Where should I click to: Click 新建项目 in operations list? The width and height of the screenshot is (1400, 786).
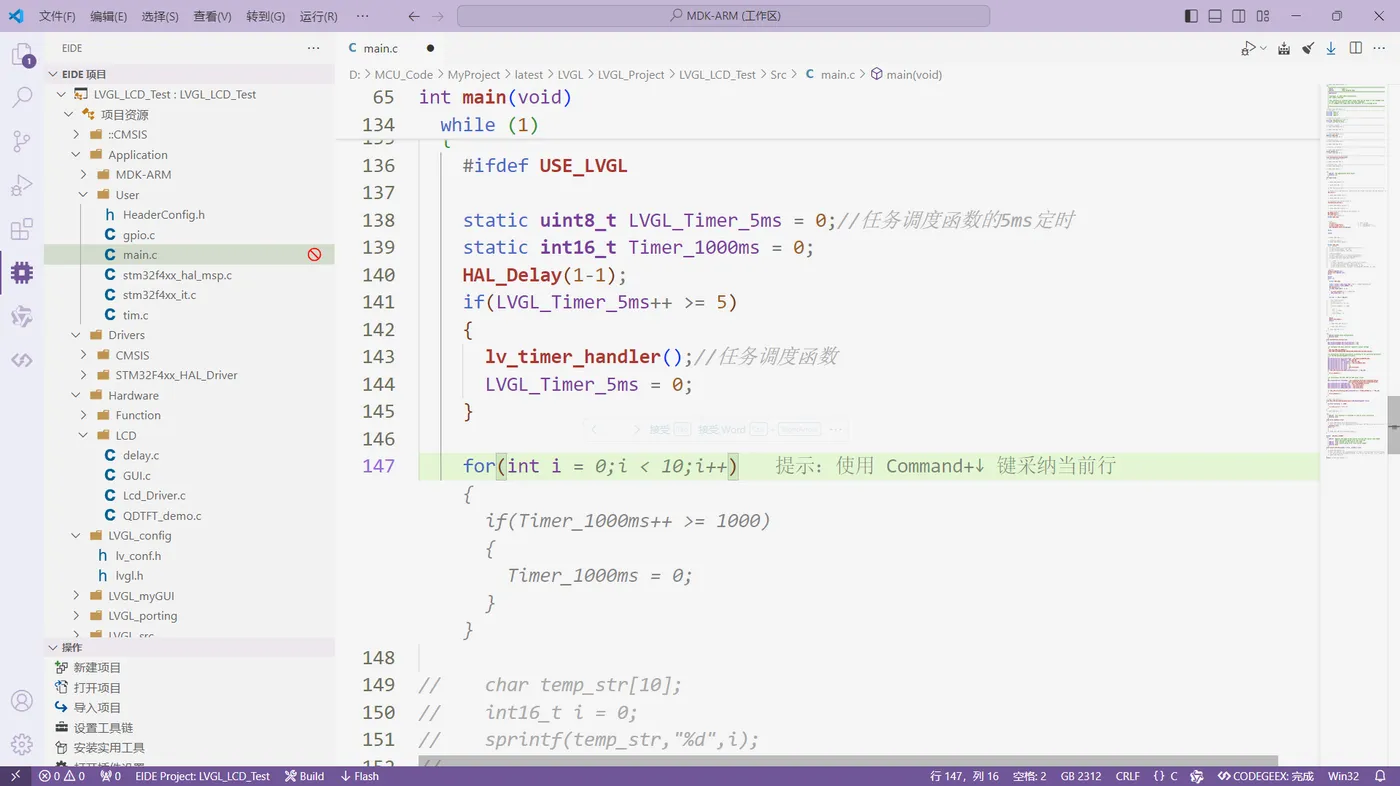(x=97, y=667)
